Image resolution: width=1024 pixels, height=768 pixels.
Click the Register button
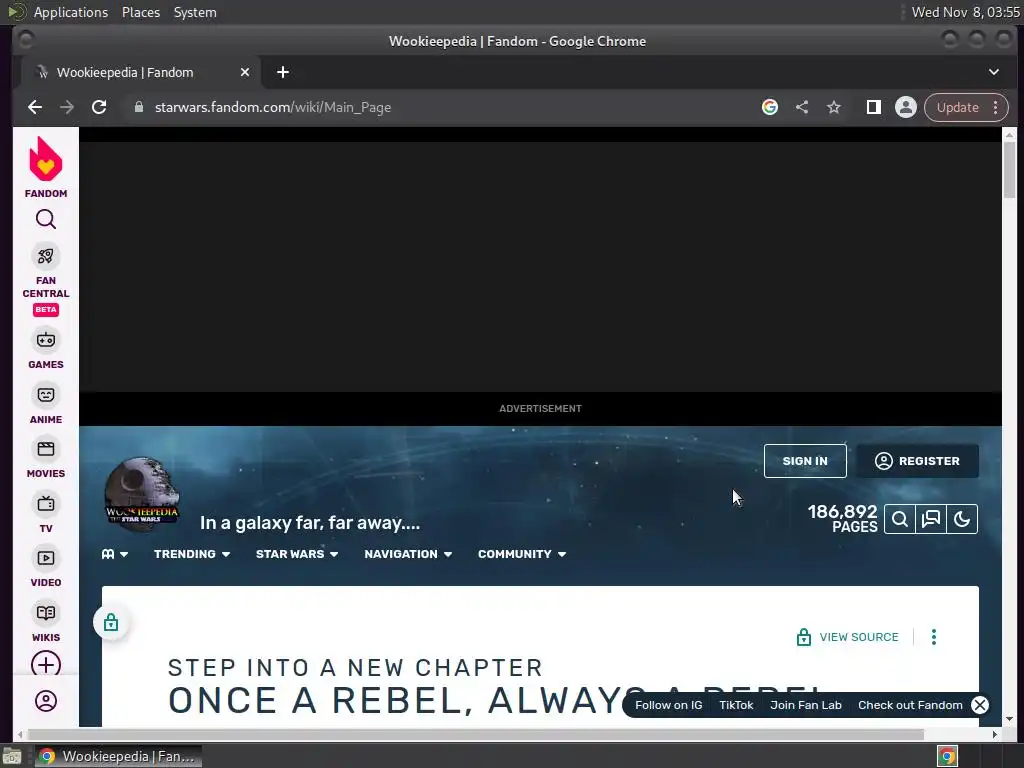tap(918, 461)
